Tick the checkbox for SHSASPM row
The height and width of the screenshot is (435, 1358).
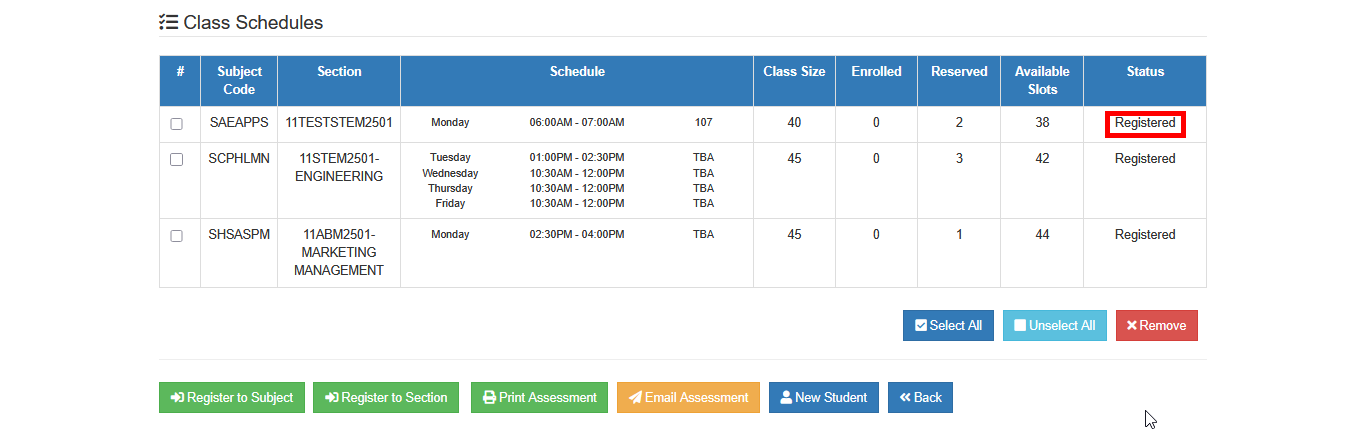pyautogui.click(x=177, y=236)
